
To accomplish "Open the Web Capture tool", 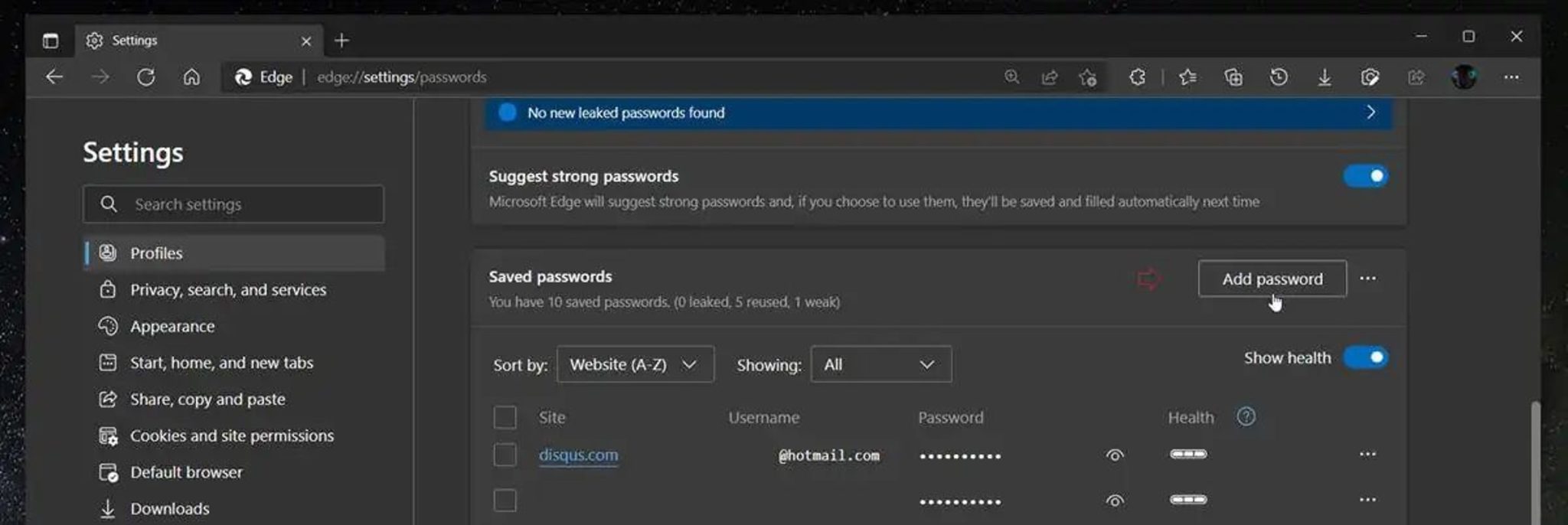I will 1370,77.
